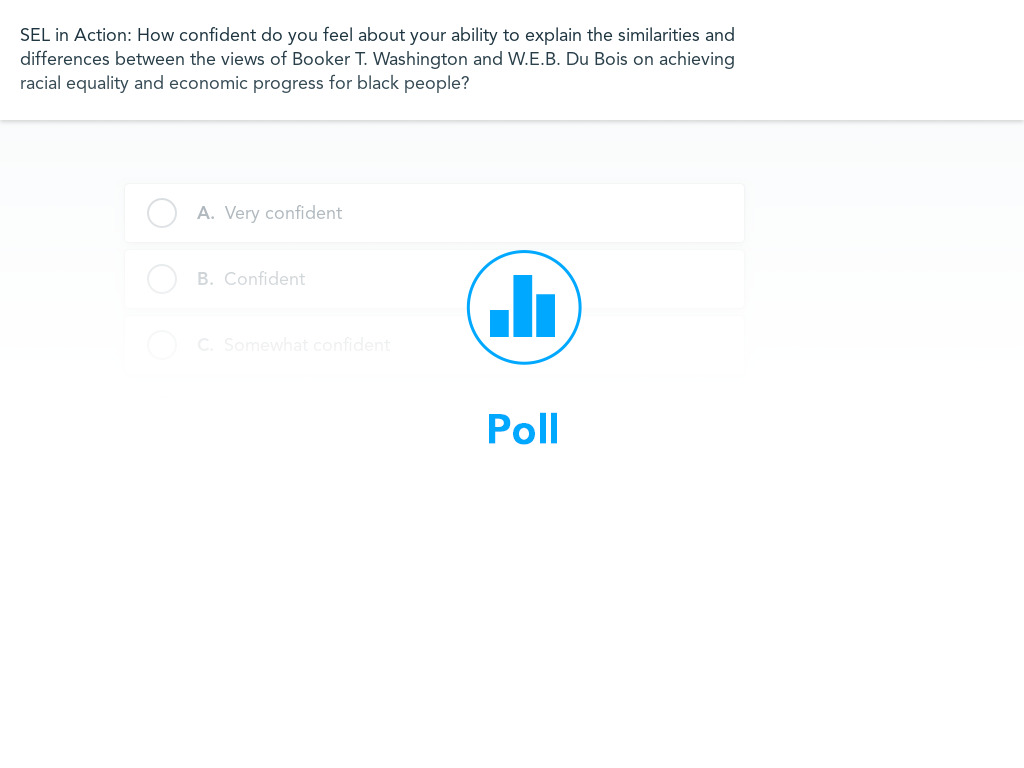Click the right bar of the Poll icon
The width and height of the screenshot is (1024, 768).
pos(546,315)
